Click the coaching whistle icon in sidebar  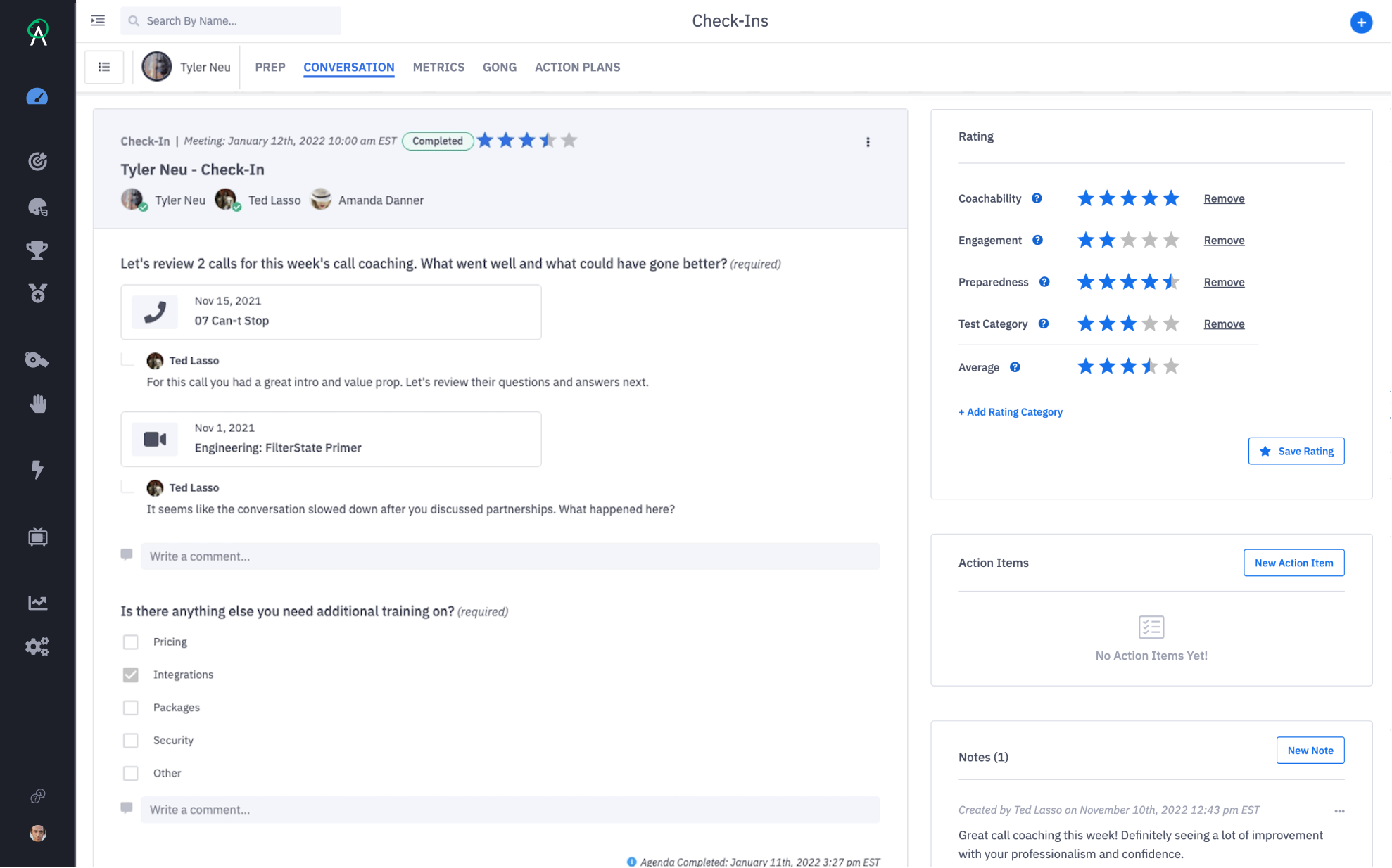38,360
